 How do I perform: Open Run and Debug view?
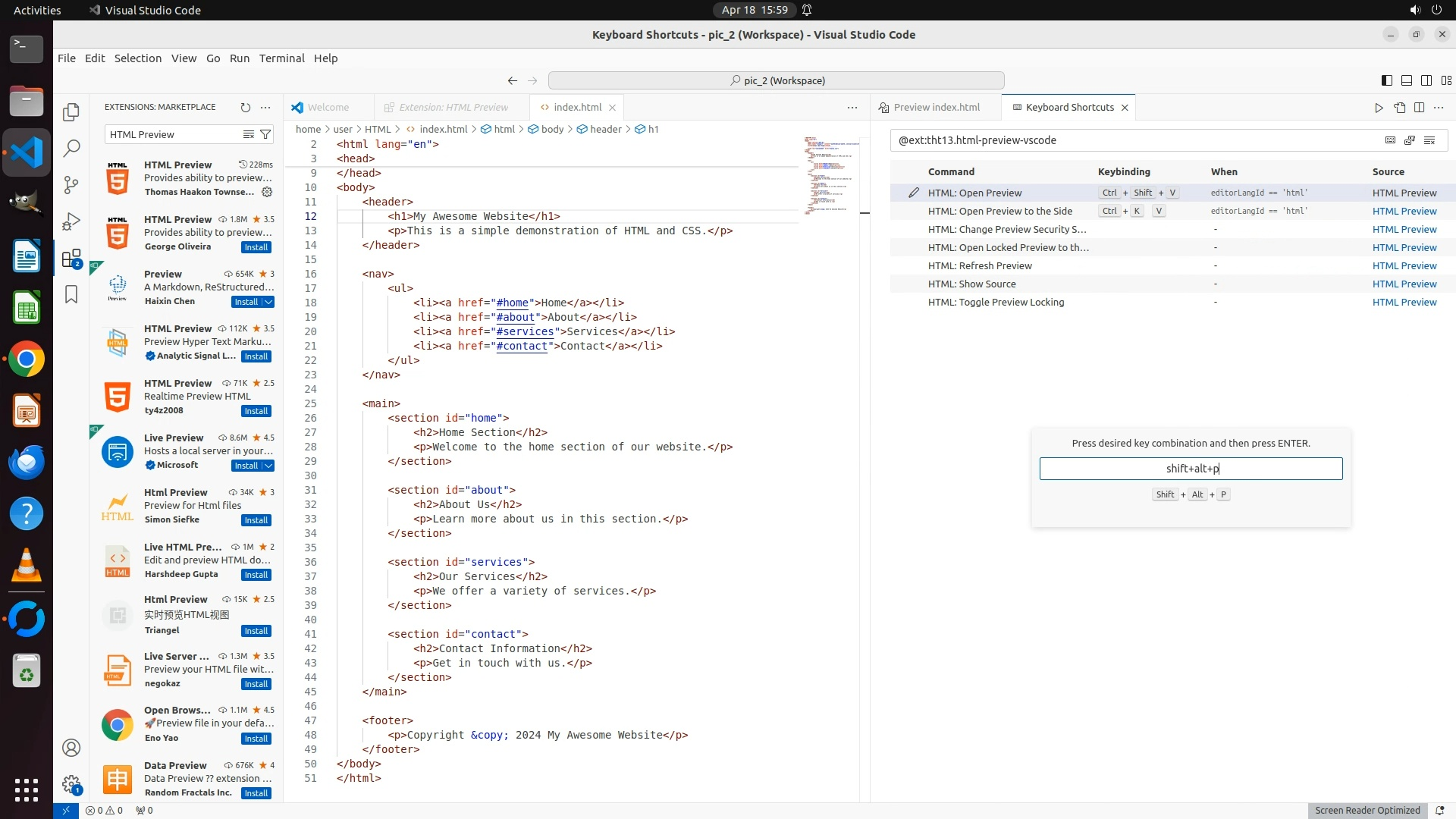[x=71, y=221]
